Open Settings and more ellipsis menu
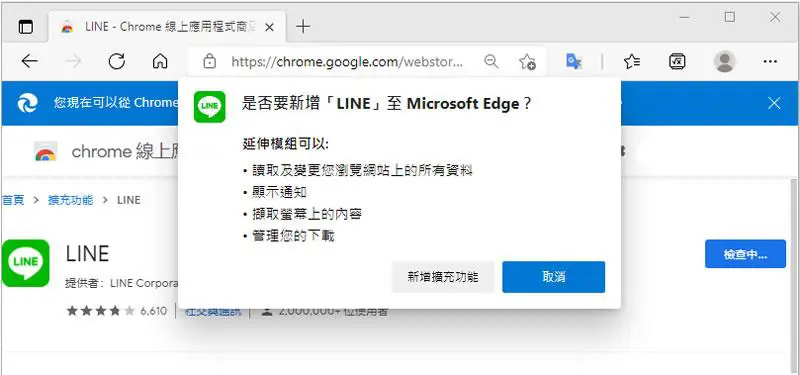 point(770,62)
